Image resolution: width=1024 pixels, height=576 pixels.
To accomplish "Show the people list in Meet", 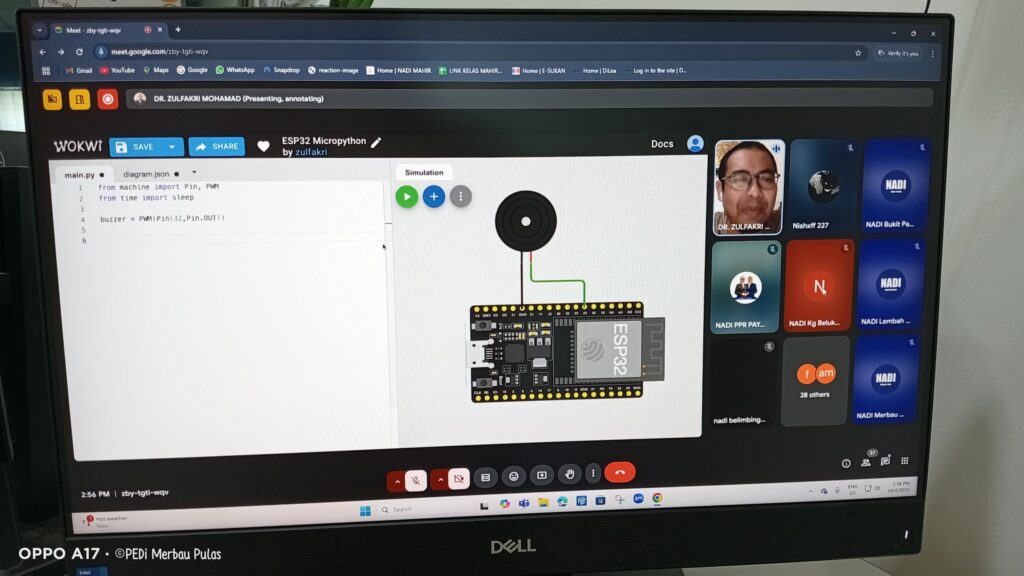I will tap(866, 462).
